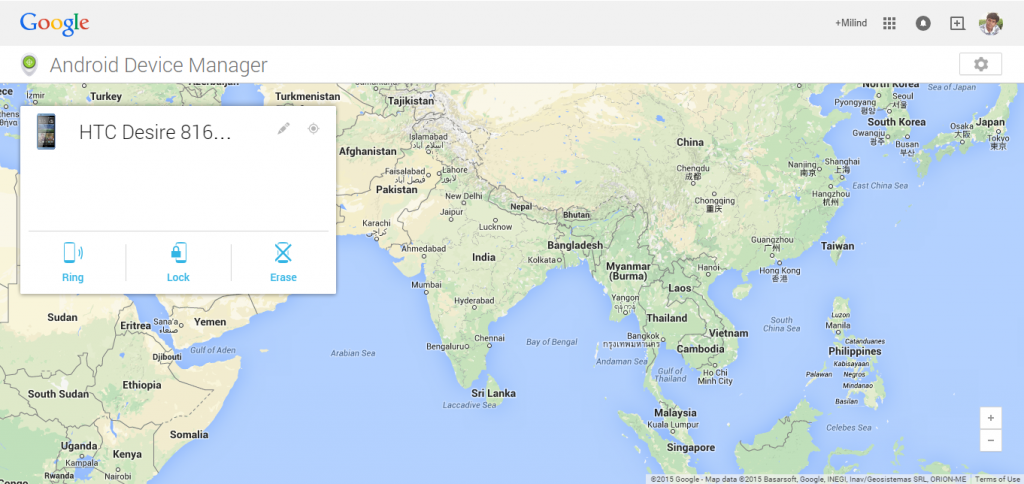Click South Korea label on map
Viewport: 1024px width, 484px height.
(x=896, y=122)
